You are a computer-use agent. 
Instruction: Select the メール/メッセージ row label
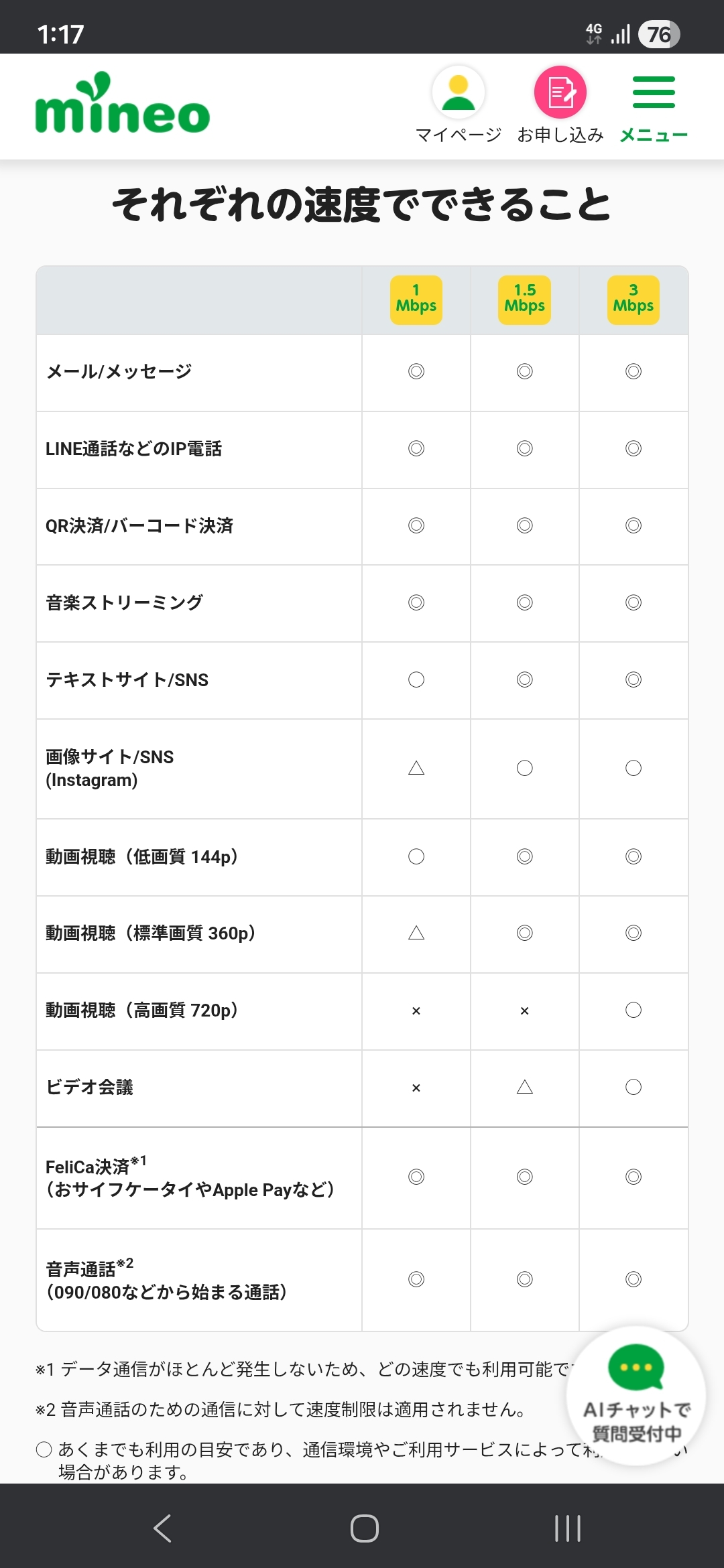click(119, 372)
